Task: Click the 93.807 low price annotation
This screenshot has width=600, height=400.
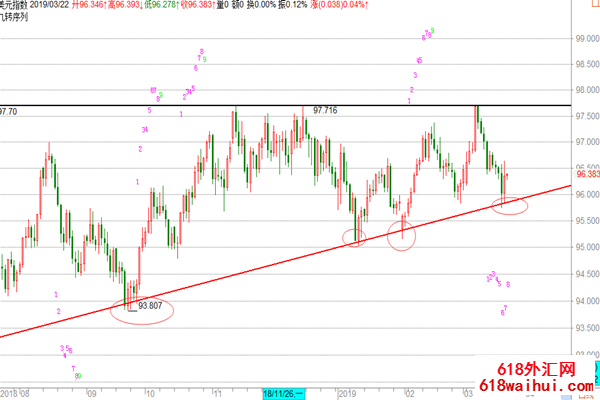Action: (150, 305)
